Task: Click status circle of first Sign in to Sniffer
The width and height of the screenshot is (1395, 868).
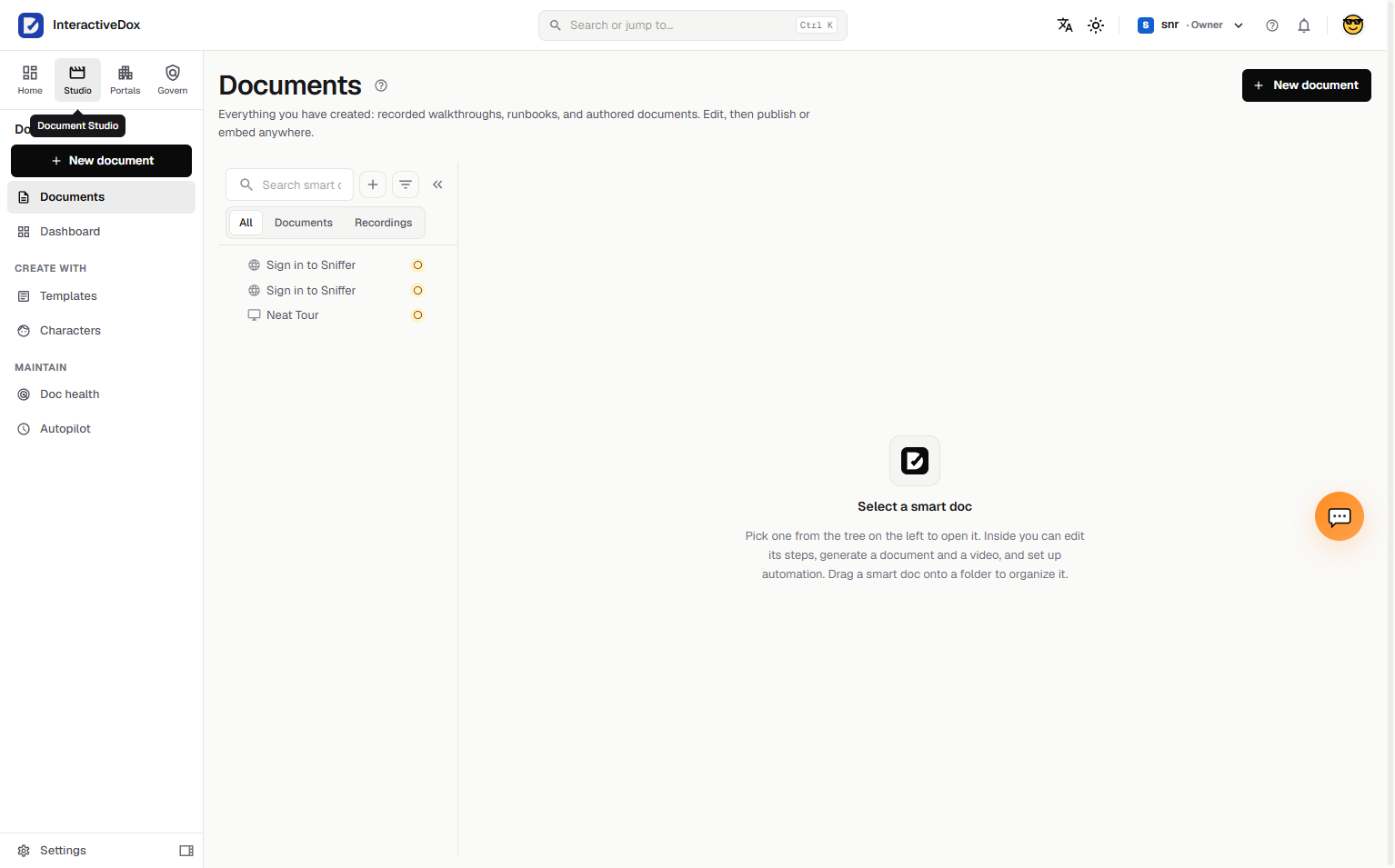Action: tap(417, 265)
